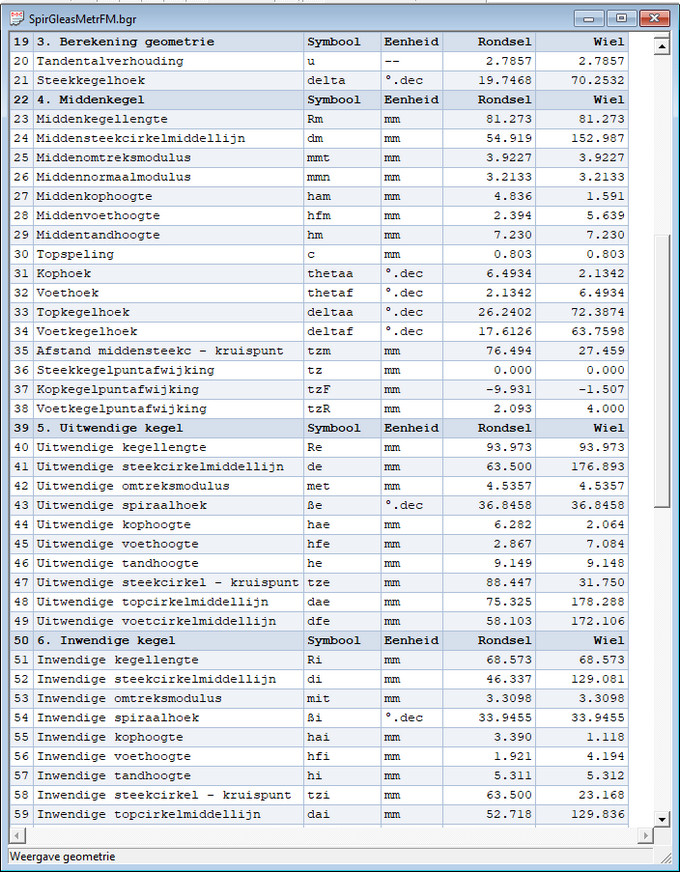Select the 'Inwendige voethoogte' row label
This screenshot has height=872, width=680.
113,756
